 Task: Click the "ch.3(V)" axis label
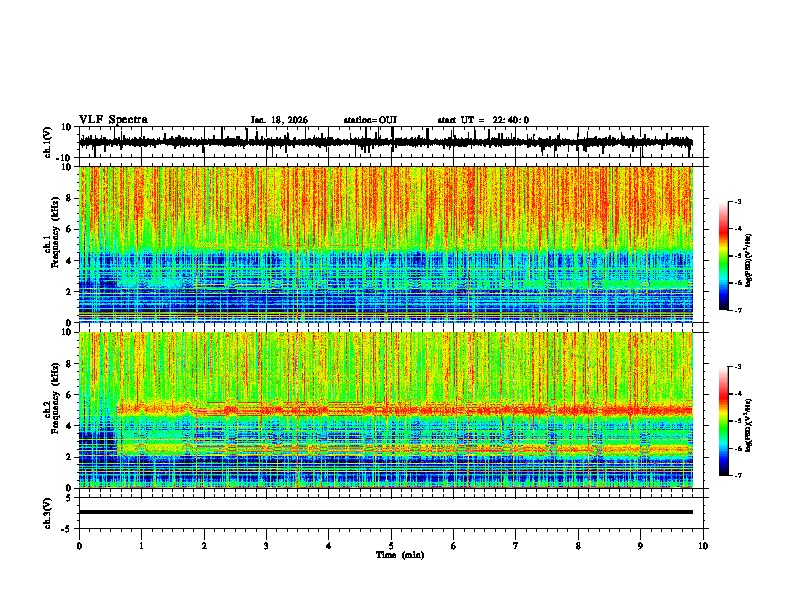48,513
